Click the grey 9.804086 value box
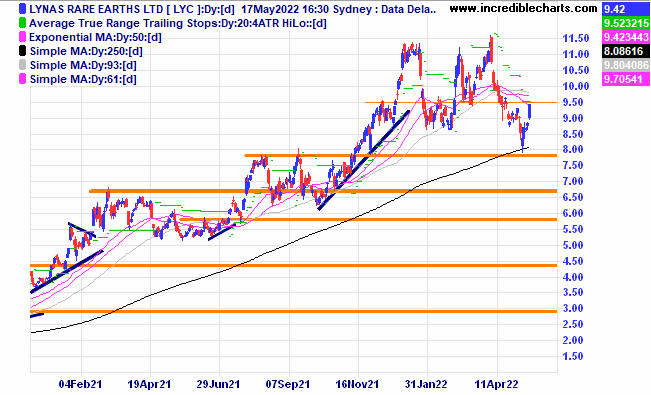Viewport: 651px width, 395px height. (x=625, y=65)
